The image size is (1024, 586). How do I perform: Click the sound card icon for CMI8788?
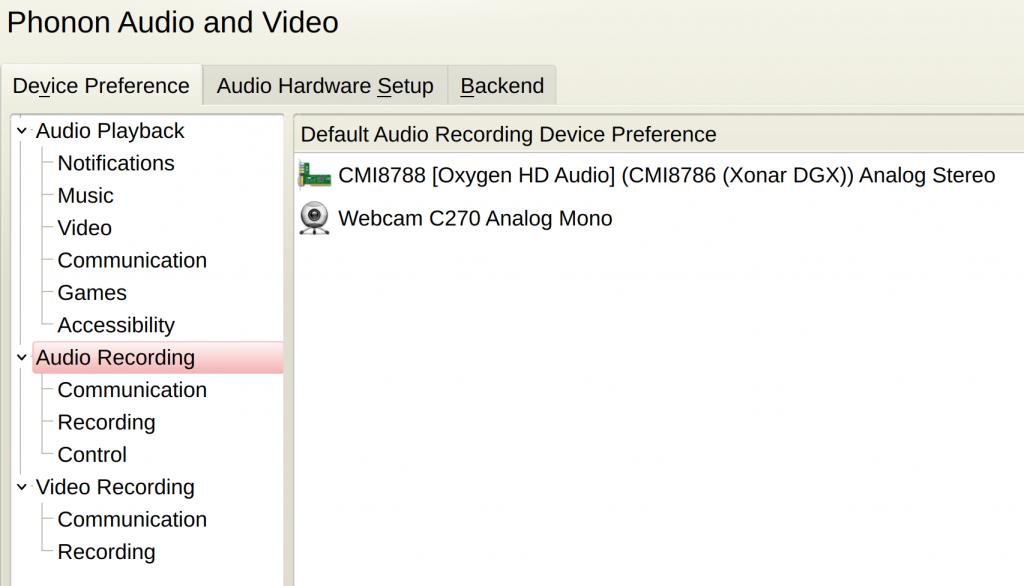point(316,176)
